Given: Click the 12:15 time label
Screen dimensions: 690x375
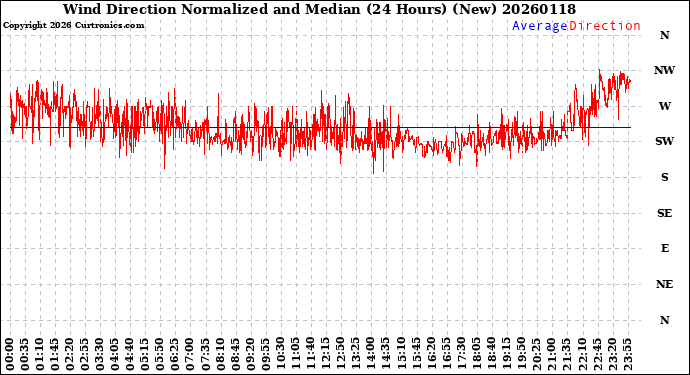Looking at the screenshot, I should [325, 355].
